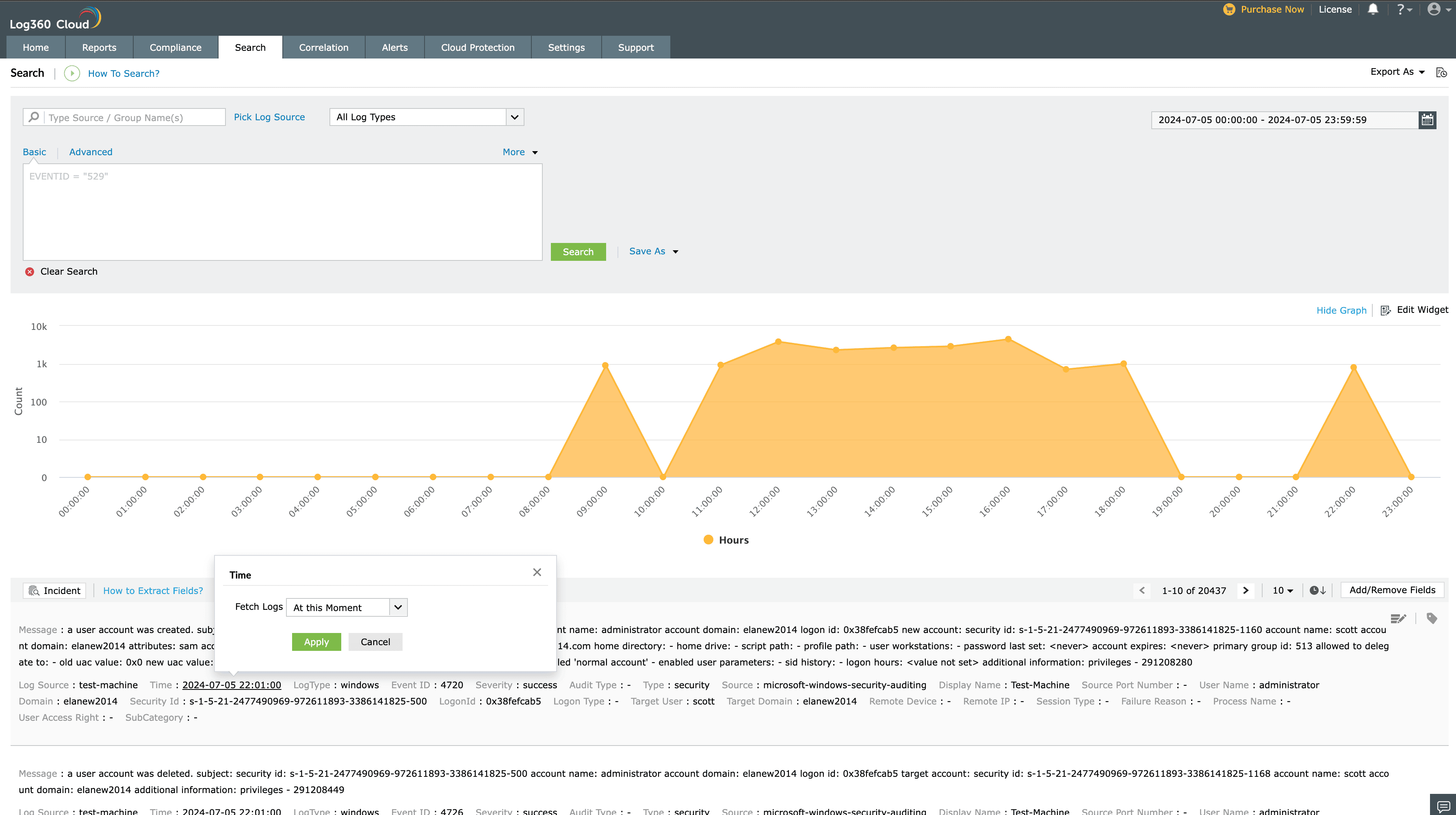
Task: Expand the rows per page dropdown
Action: click(x=1283, y=591)
